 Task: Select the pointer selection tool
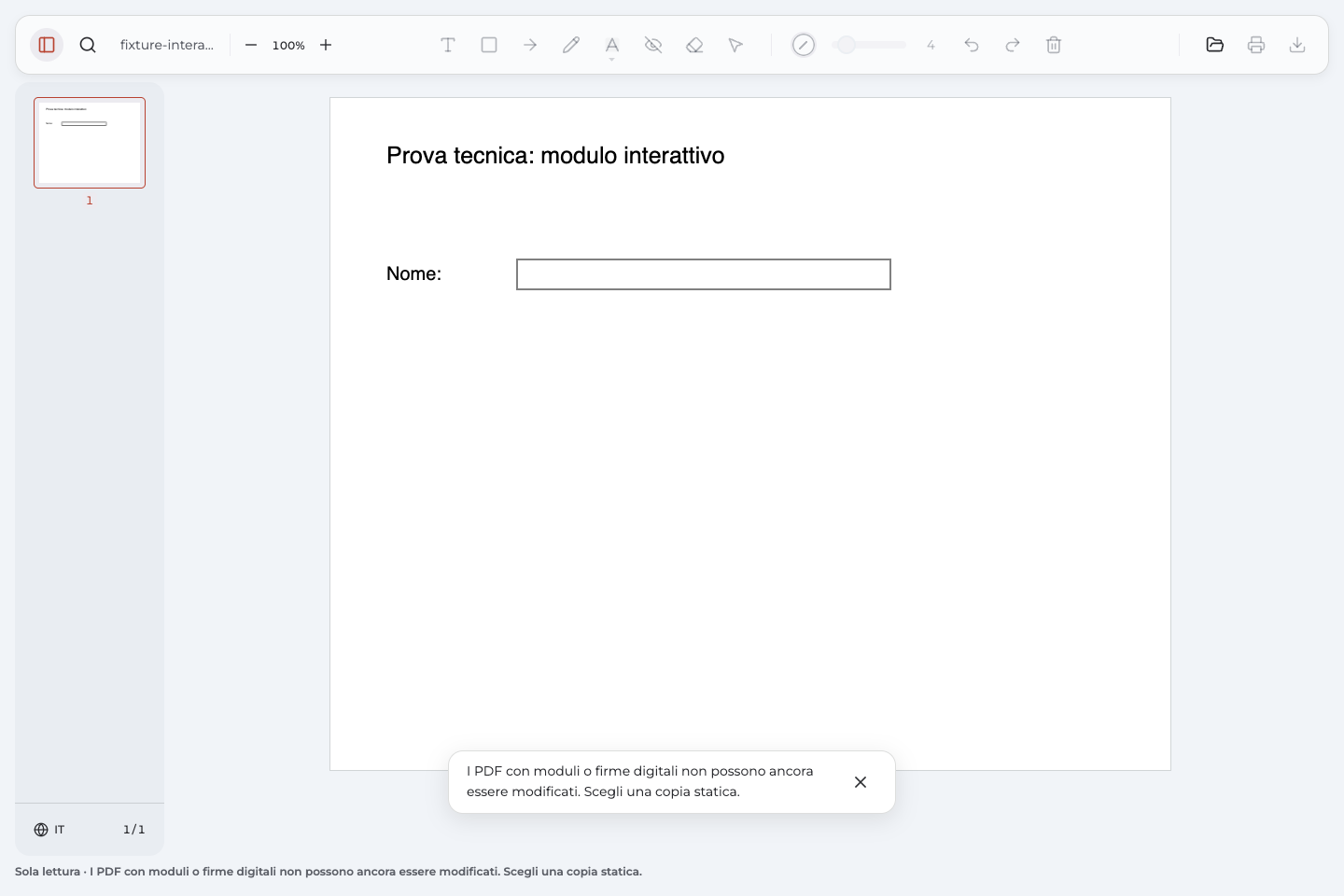pyautogui.click(x=735, y=45)
